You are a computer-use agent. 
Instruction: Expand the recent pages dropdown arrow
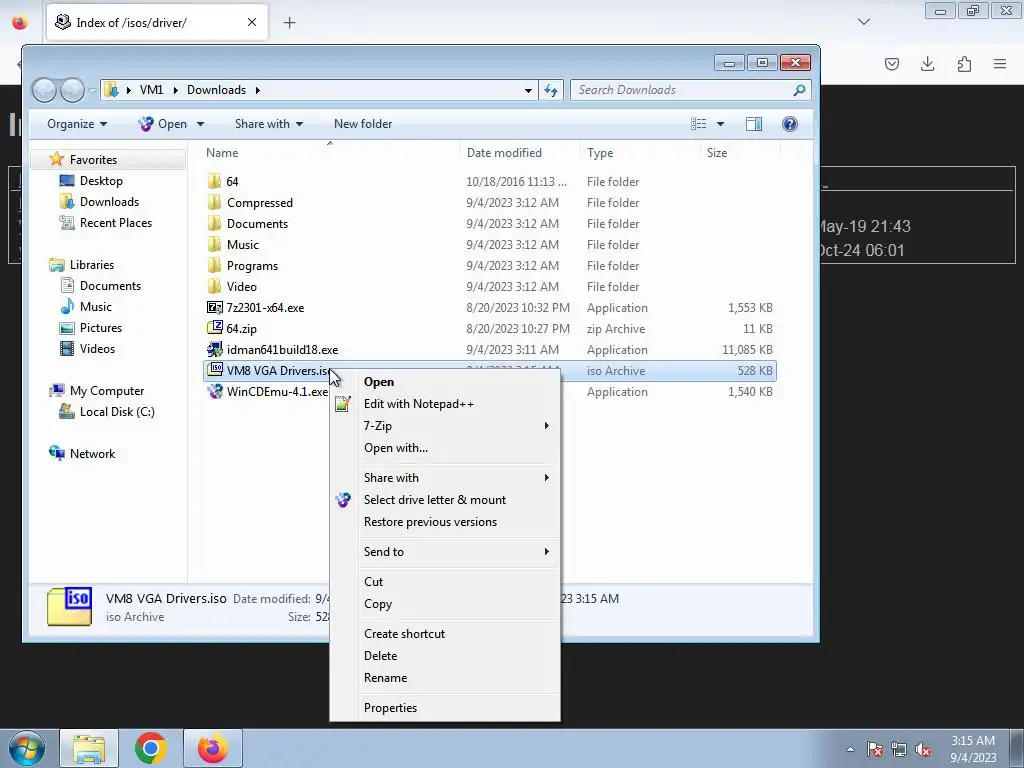click(x=91, y=90)
